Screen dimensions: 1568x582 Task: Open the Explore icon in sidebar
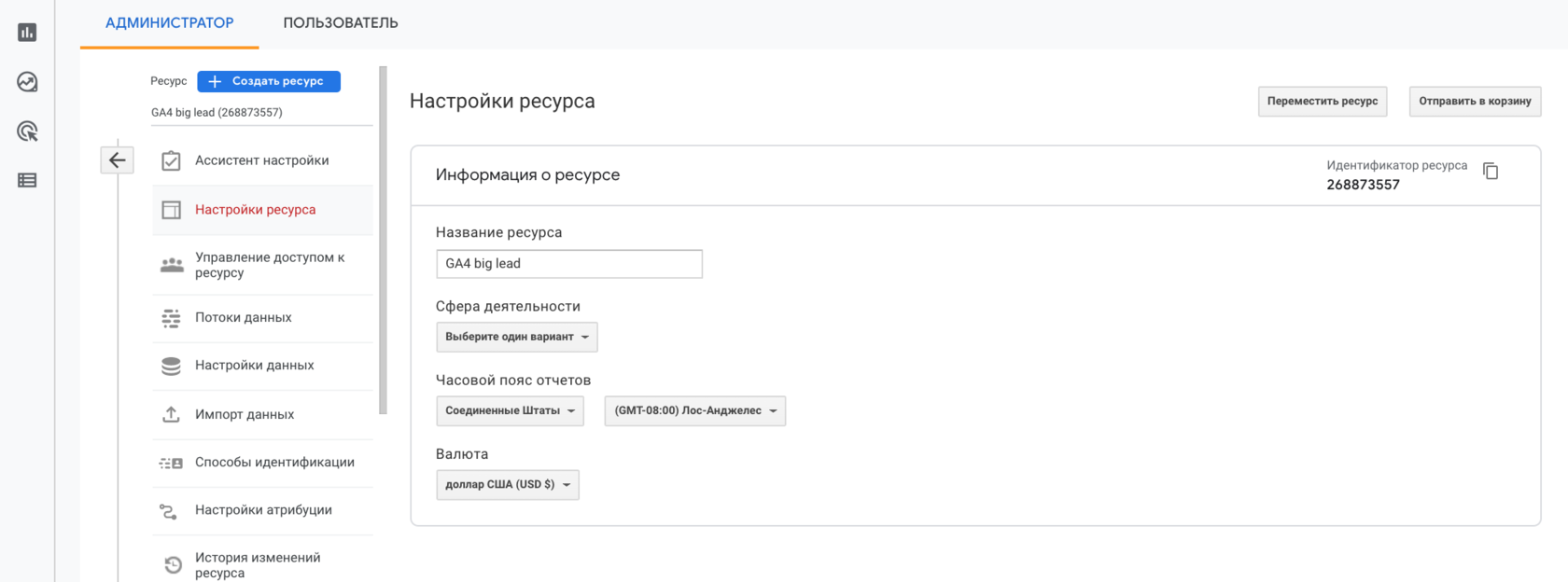pos(27,82)
